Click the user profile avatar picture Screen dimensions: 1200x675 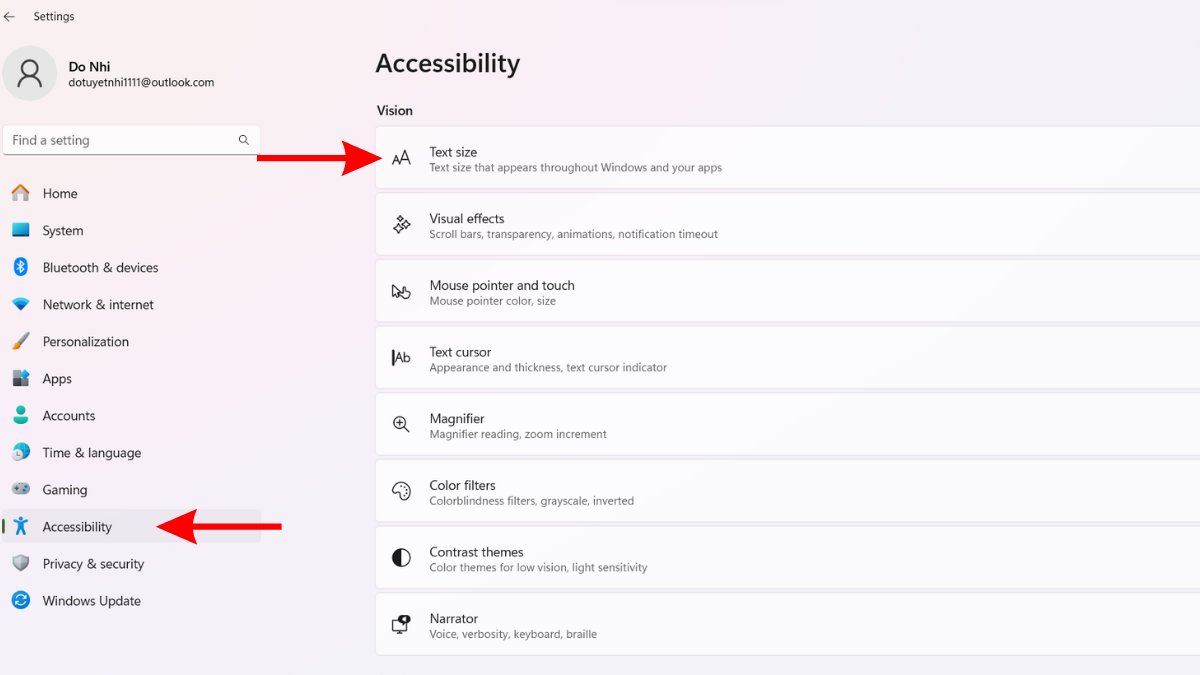coord(30,74)
